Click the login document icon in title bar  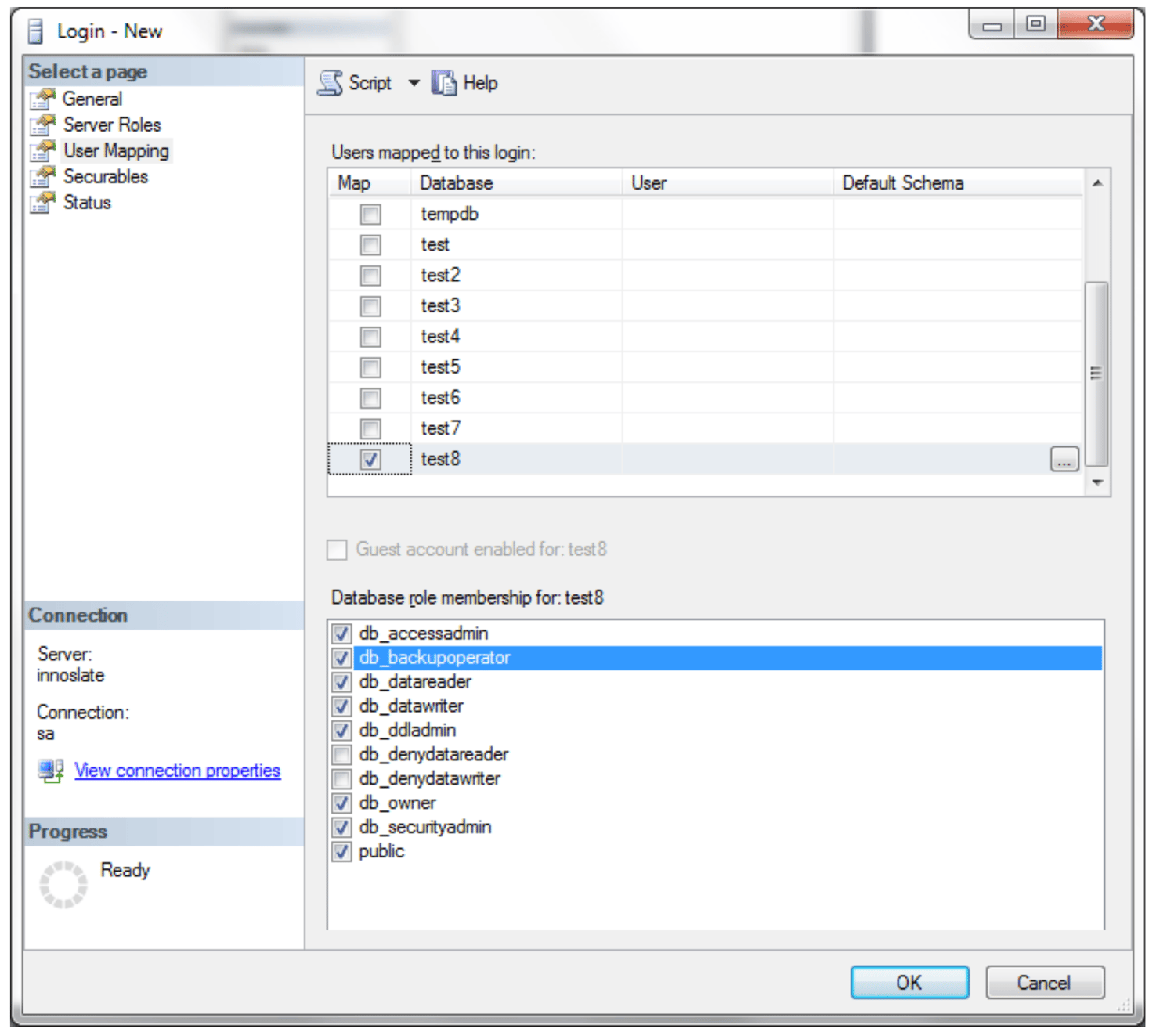[x=34, y=29]
